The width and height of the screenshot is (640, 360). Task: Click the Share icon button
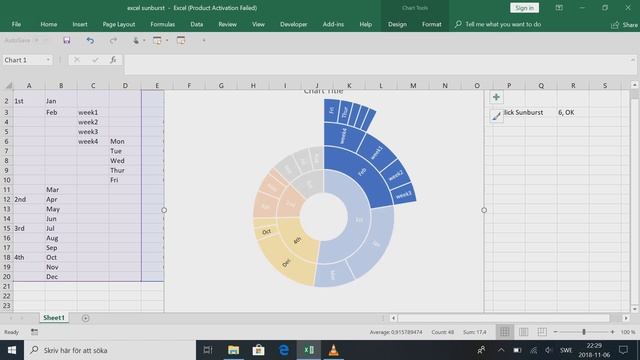(x=624, y=25)
